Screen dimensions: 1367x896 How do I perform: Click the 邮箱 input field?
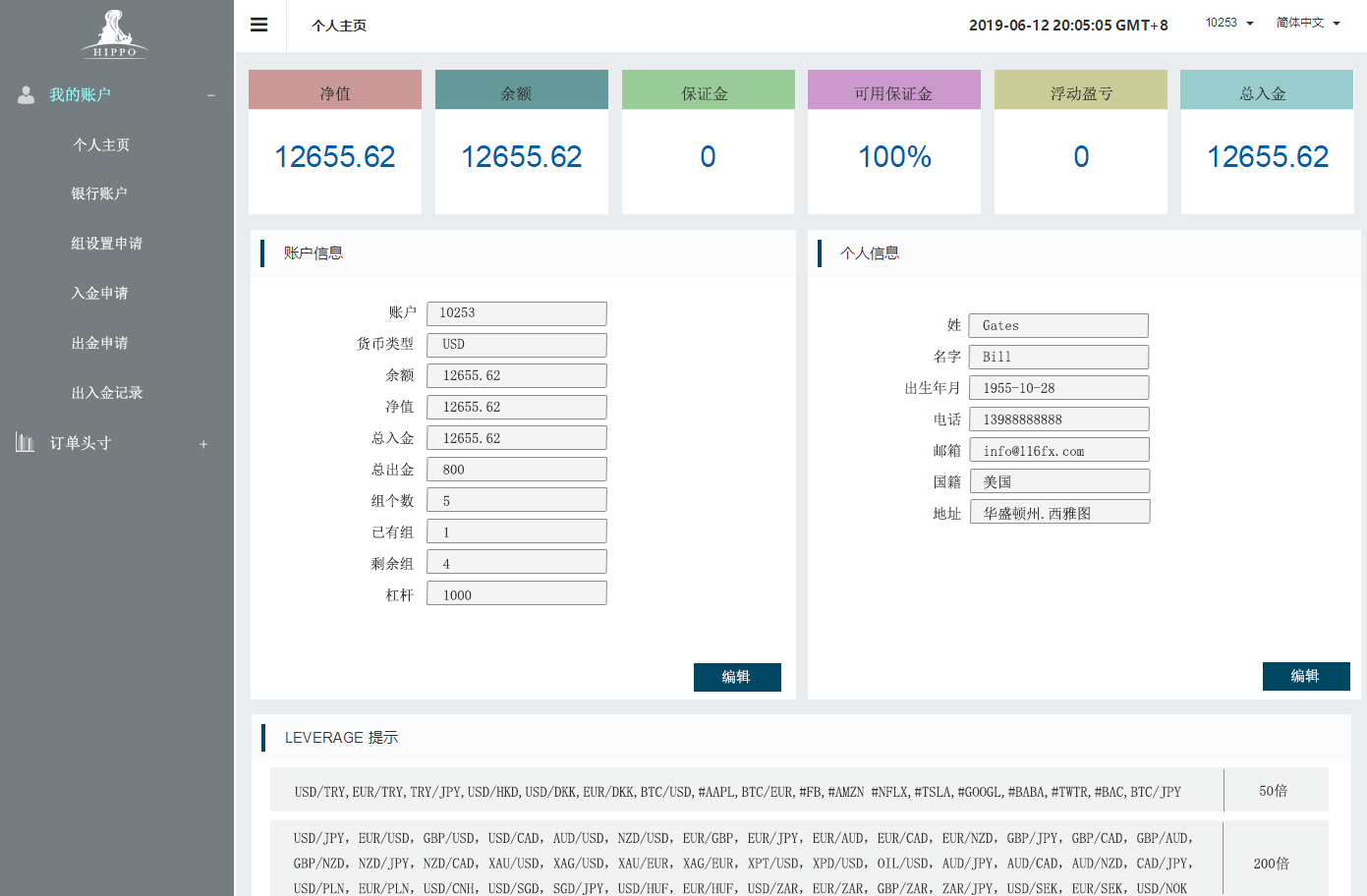pos(1058,451)
